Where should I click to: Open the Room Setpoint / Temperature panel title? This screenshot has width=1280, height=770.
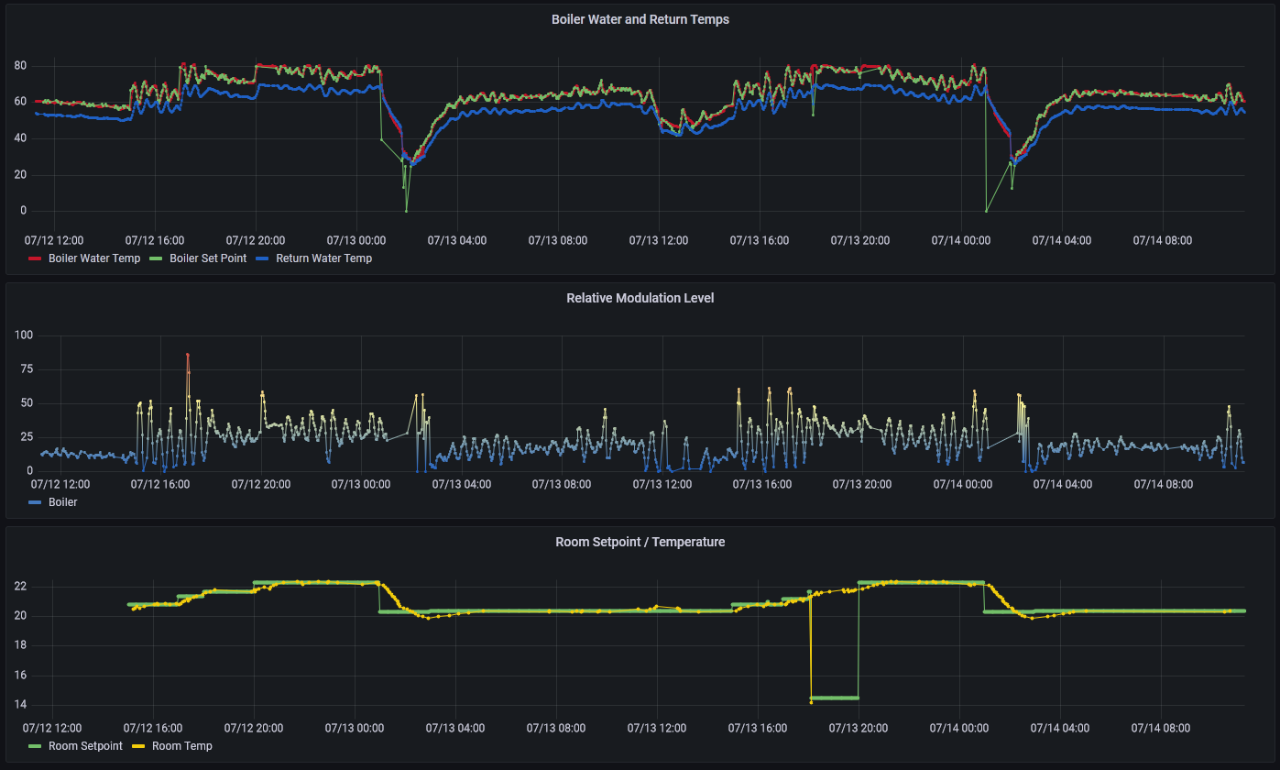coord(640,541)
